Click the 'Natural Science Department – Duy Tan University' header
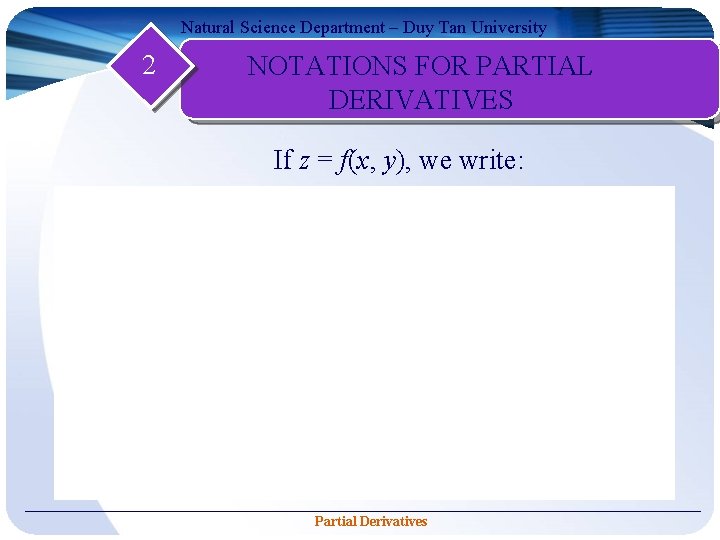The image size is (720, 540). (x=364, y=28)
